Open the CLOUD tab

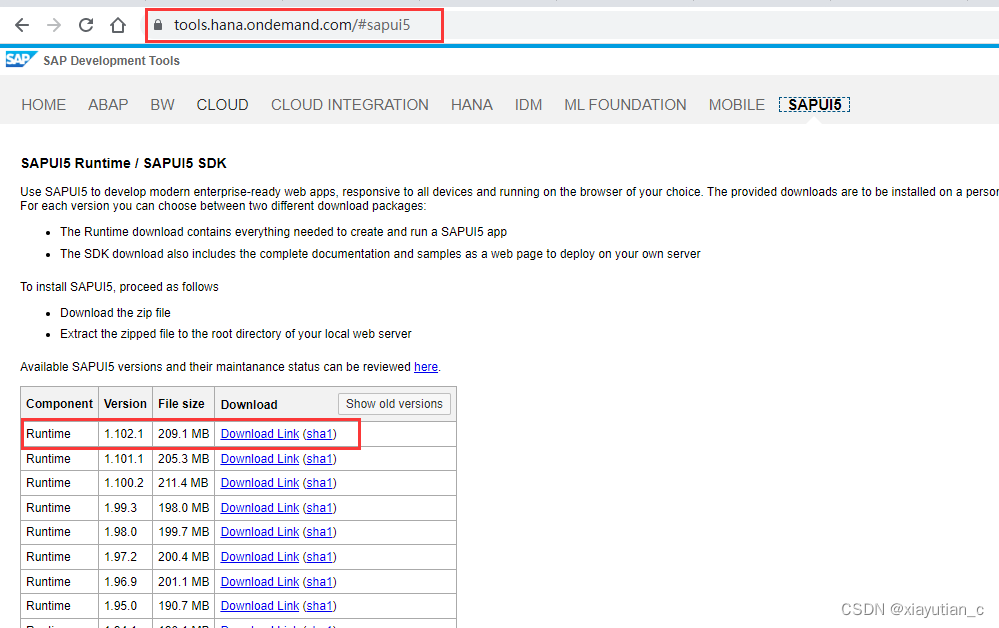pos(222,104)
